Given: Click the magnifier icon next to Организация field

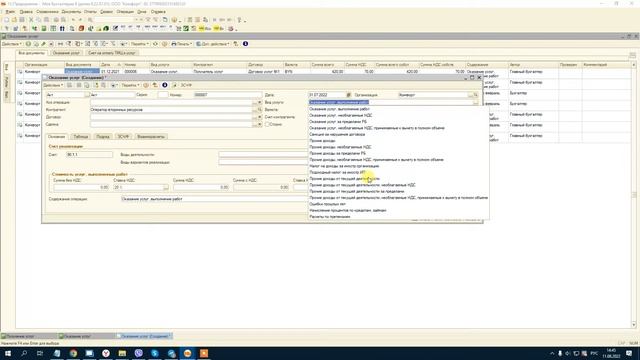Looking at the screenshot, I should pyautogui.click(x=476, y=95).
